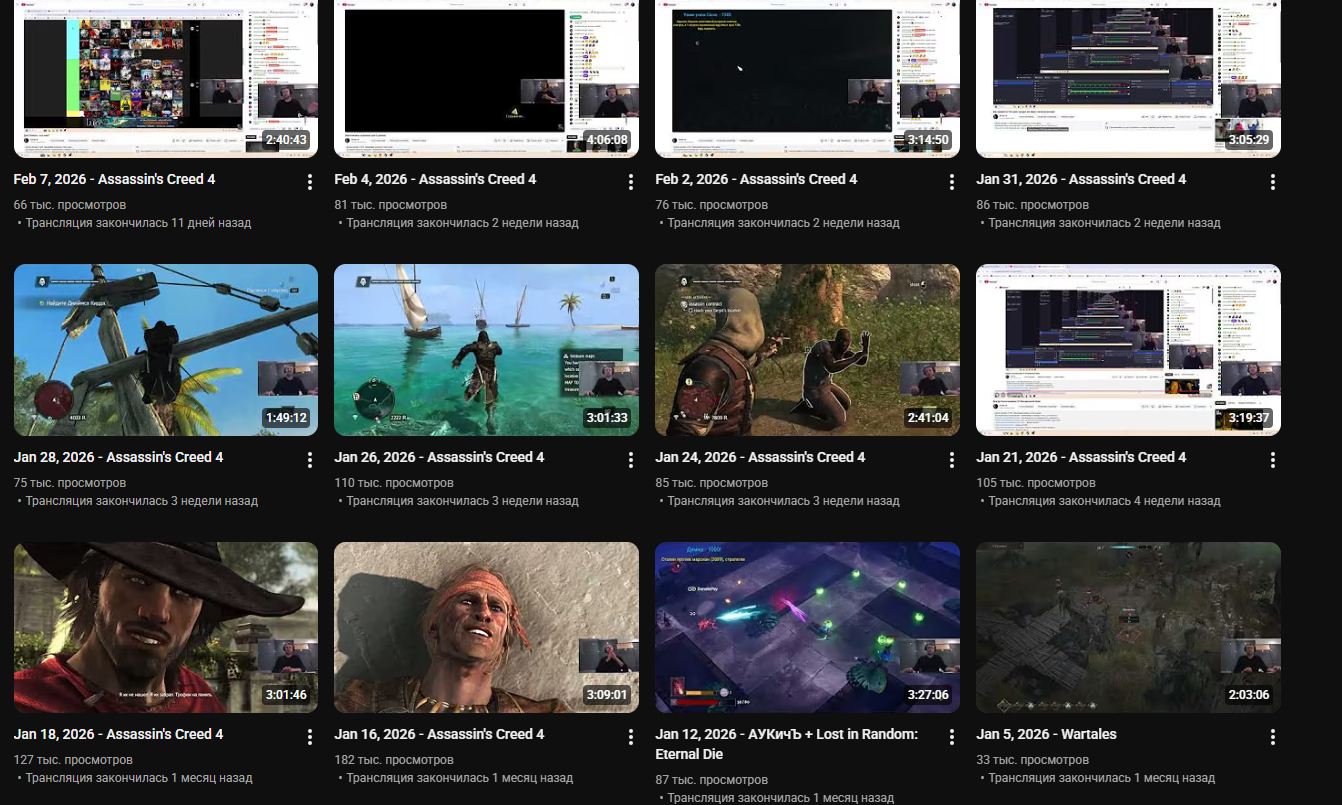The height and width of the screenshot is (805, 1342).
Task: Click the three-dot menu for АУКичЪ stream
Action: (x=952, y=737)
